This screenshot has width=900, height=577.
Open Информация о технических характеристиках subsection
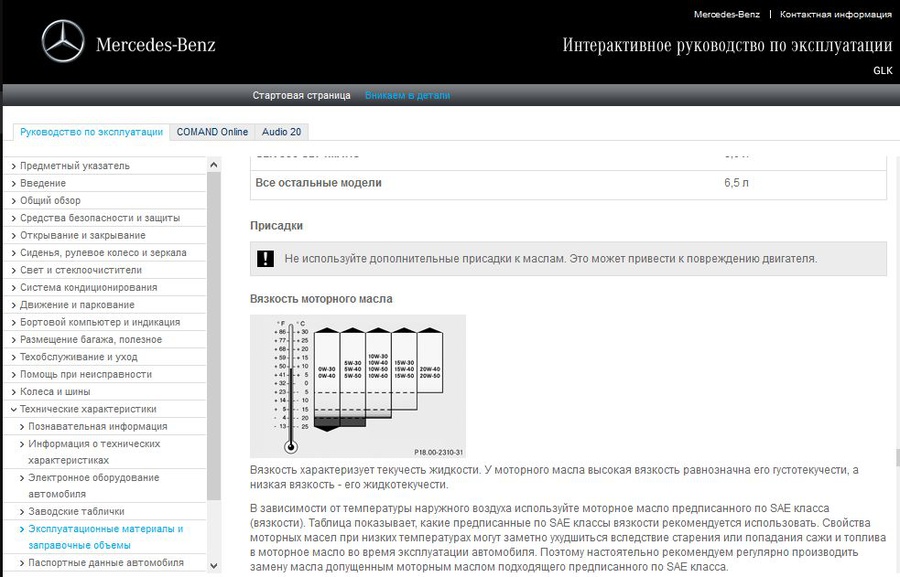(x=94, y=452)
